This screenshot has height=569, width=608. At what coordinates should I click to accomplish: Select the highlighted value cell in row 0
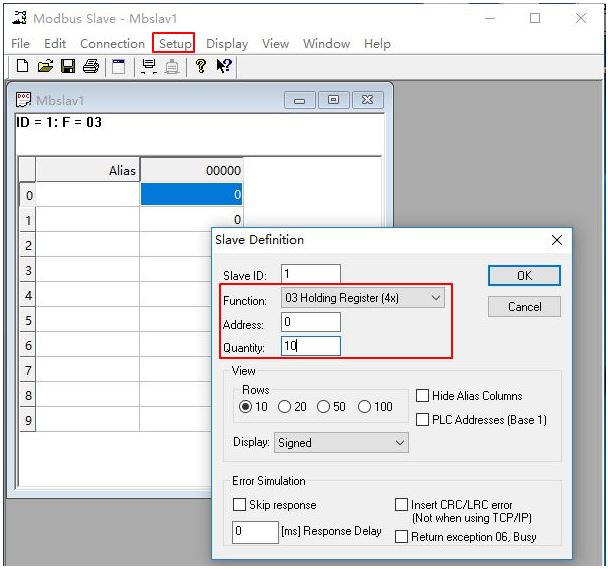pos(192,194)
